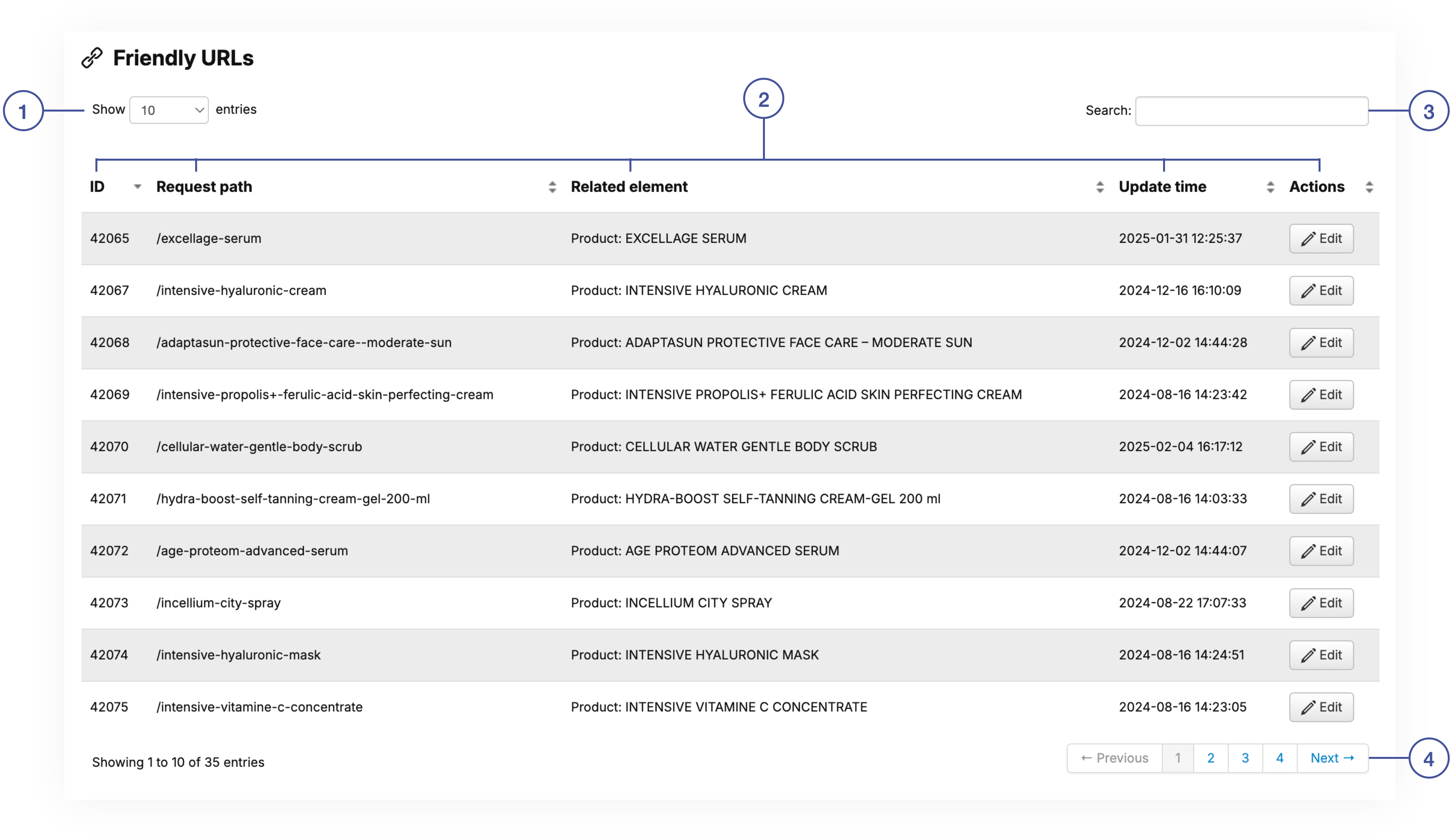Edit the /cellular-water-gentle-body-scrub row
The image size is (1456, 839).
[x=1321, y=447]
